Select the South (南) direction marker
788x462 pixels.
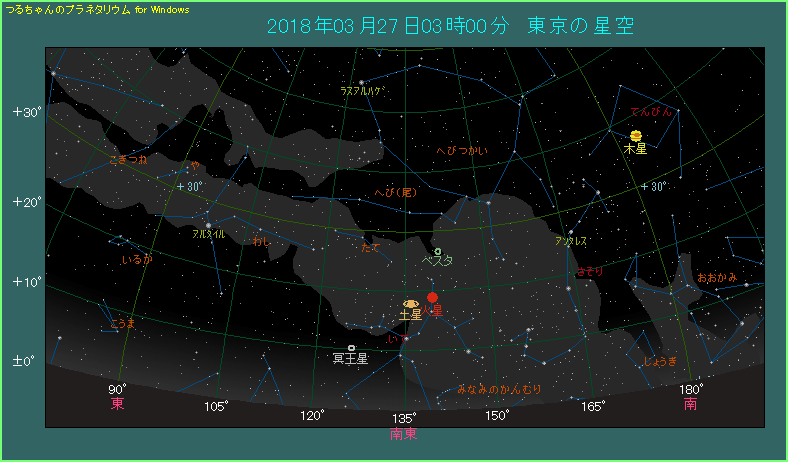click(x=690, y=404)
